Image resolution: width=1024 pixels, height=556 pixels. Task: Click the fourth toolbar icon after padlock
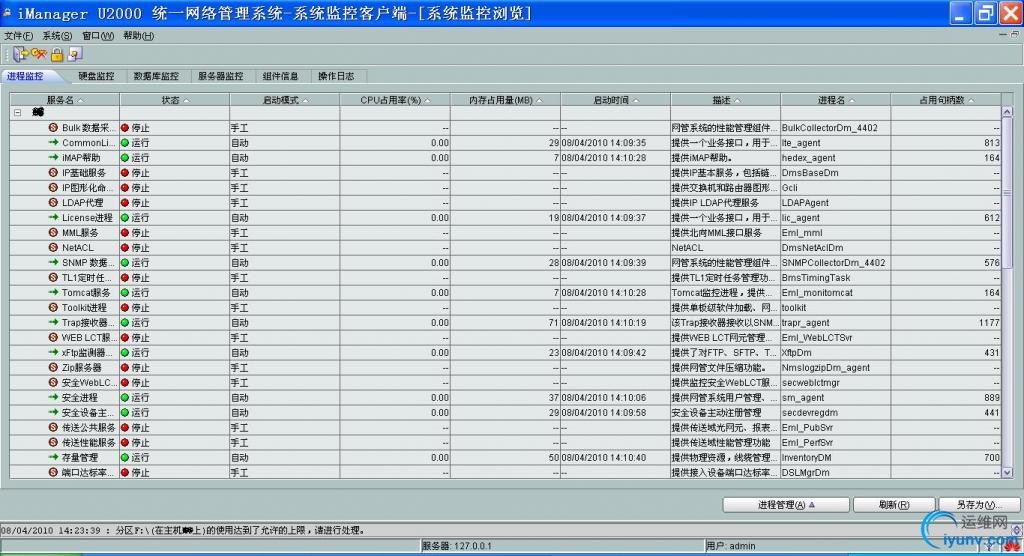click(75, 55)
